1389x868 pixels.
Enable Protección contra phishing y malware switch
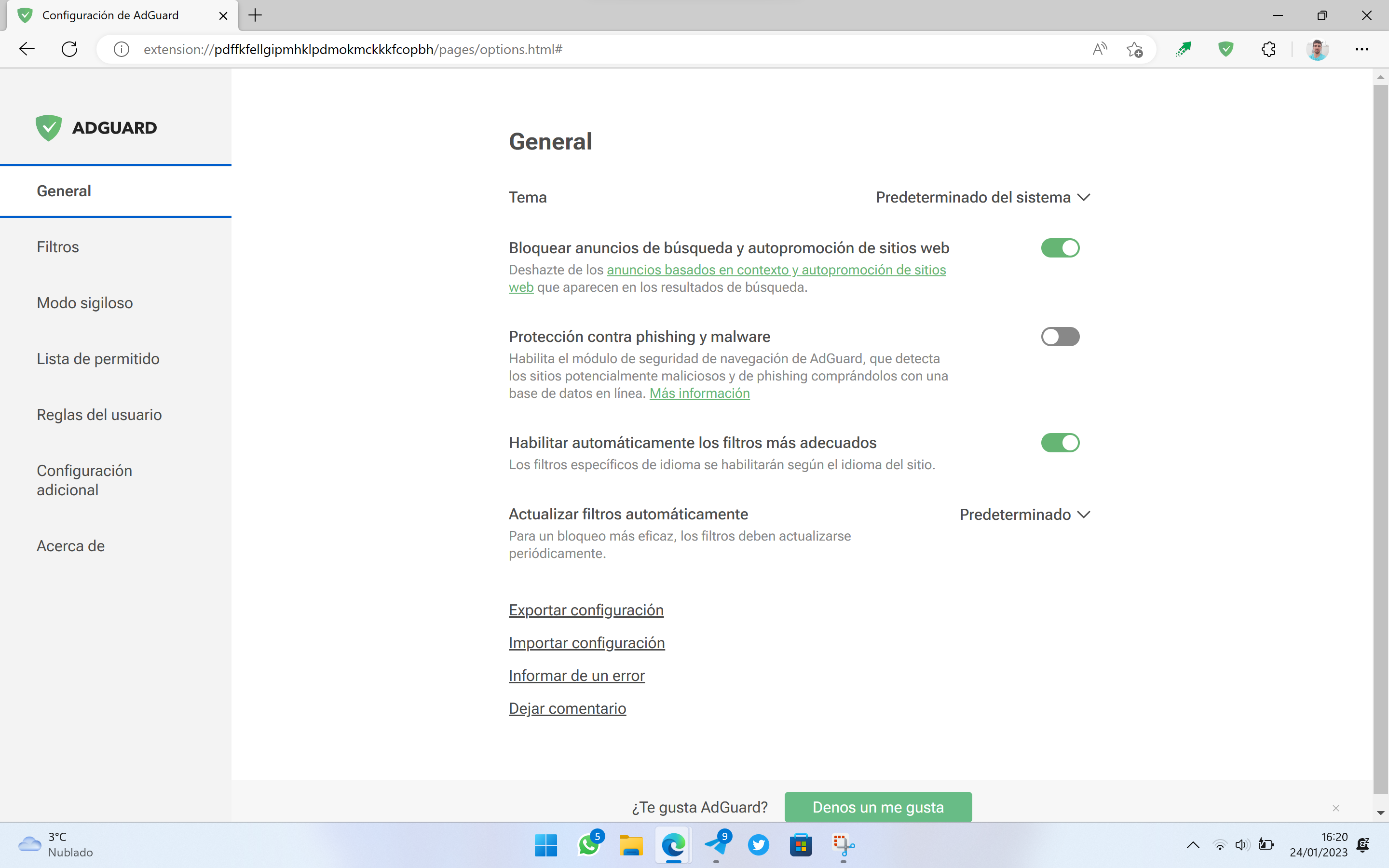tap(1060, 337)
